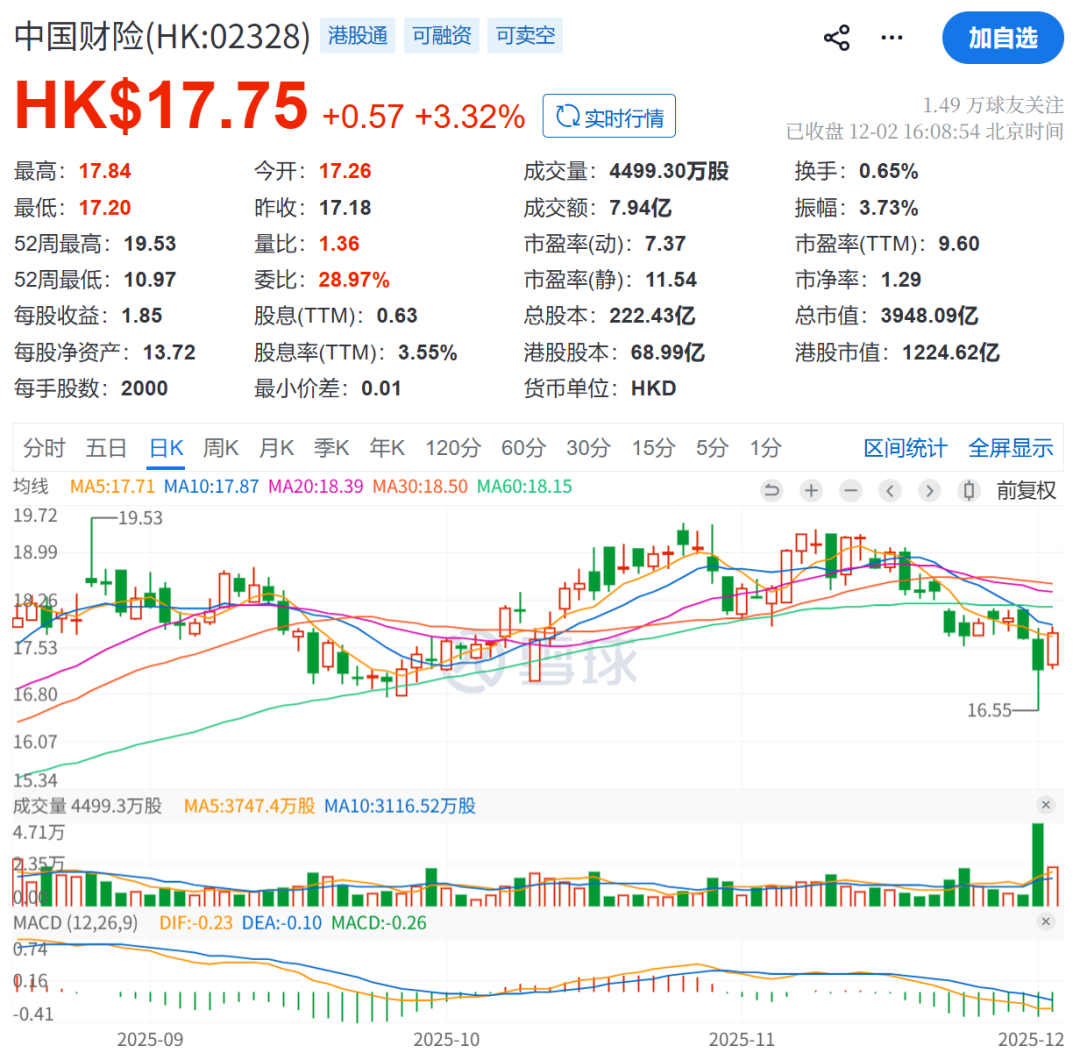Switch to the 1分 chart tab
Image resolution: width=1080 pixels, height=1060 pixels.
coord(765,448)
